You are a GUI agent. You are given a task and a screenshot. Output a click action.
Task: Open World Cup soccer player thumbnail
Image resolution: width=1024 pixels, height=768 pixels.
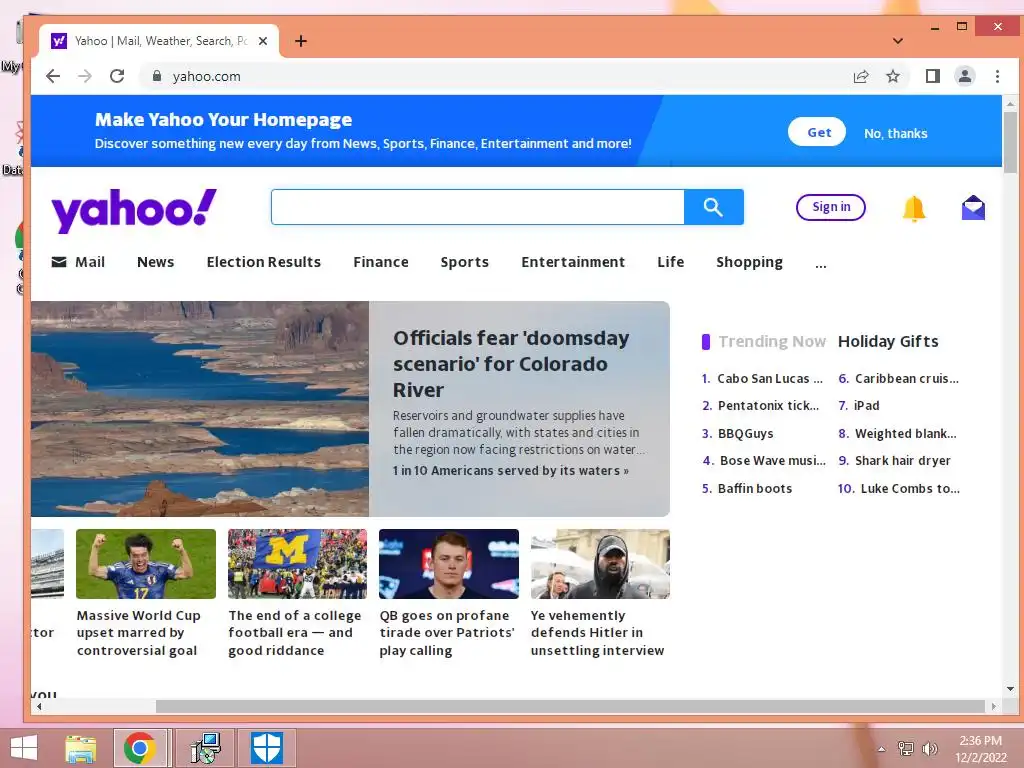pos(146,564)
